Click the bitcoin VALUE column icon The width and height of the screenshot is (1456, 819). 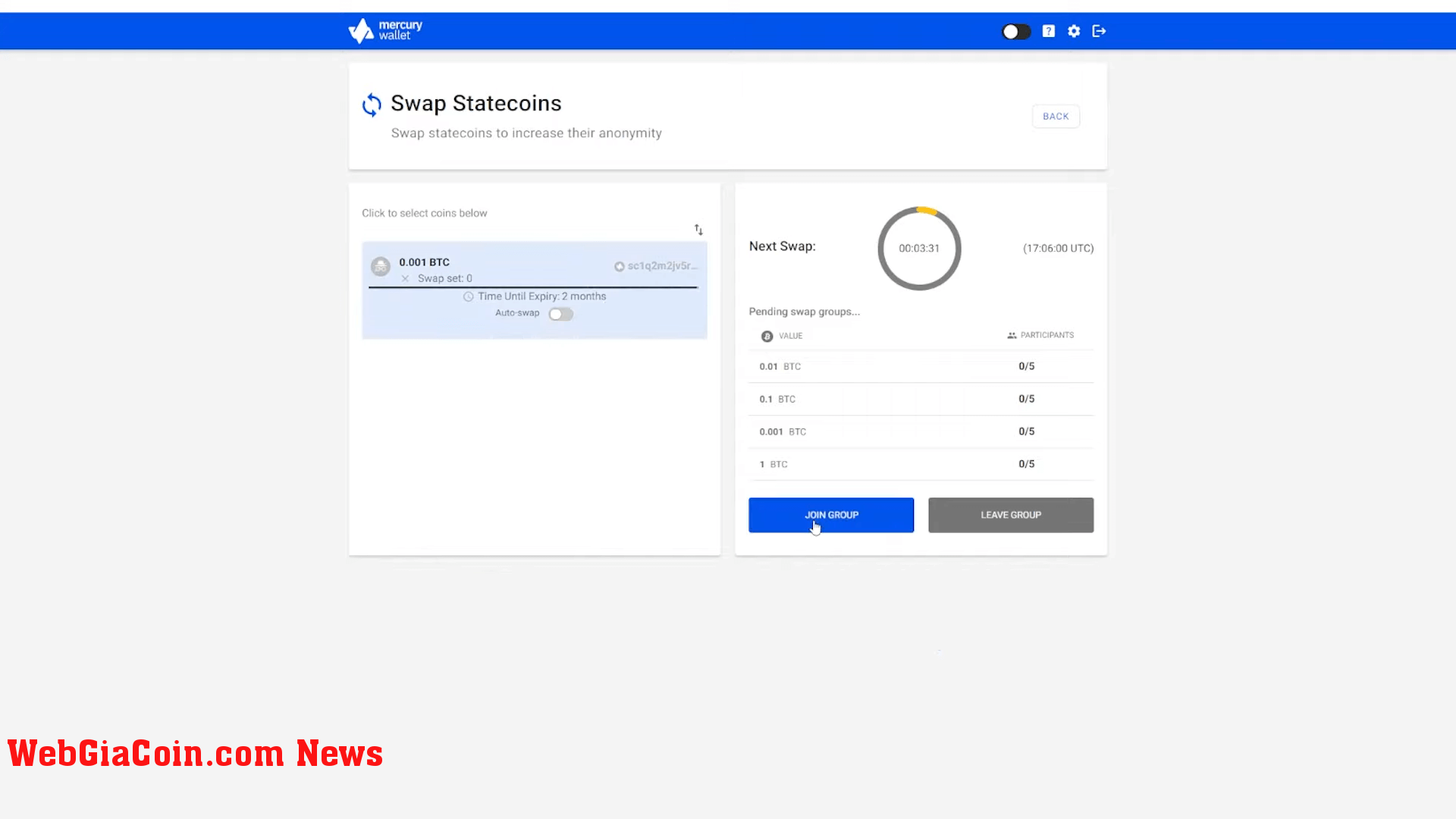[x=767, y=336]
